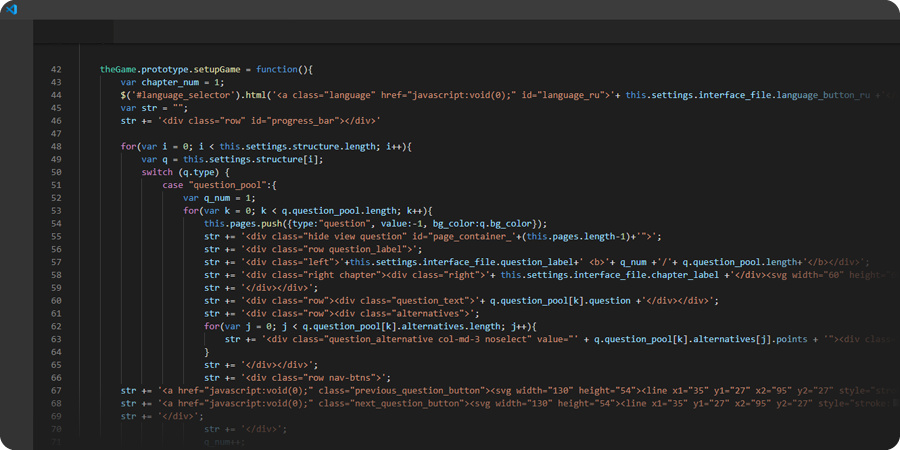The height and width of the screenshot is (450, 900).
Task: Click line number 50 in the gutter
Action: (x=56, y=172)
